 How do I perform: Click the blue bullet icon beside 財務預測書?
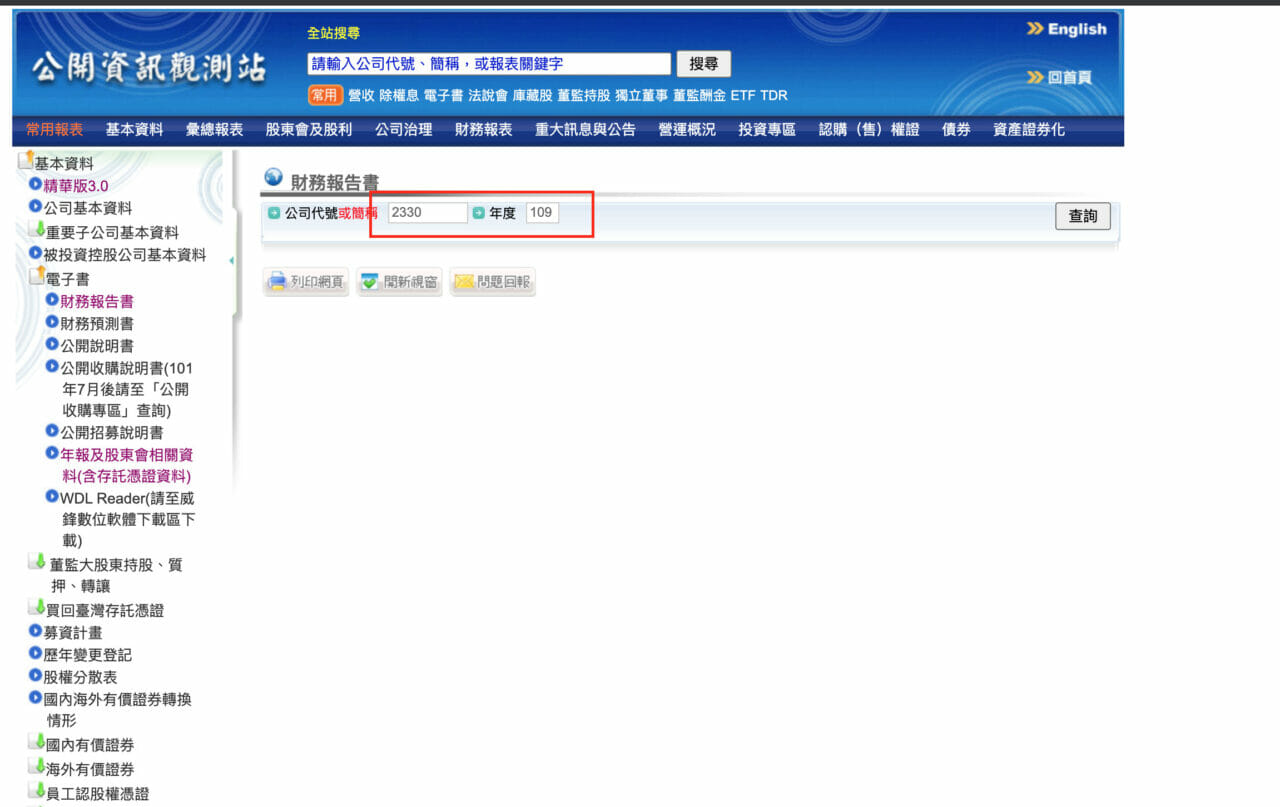[x=52, y=322]
